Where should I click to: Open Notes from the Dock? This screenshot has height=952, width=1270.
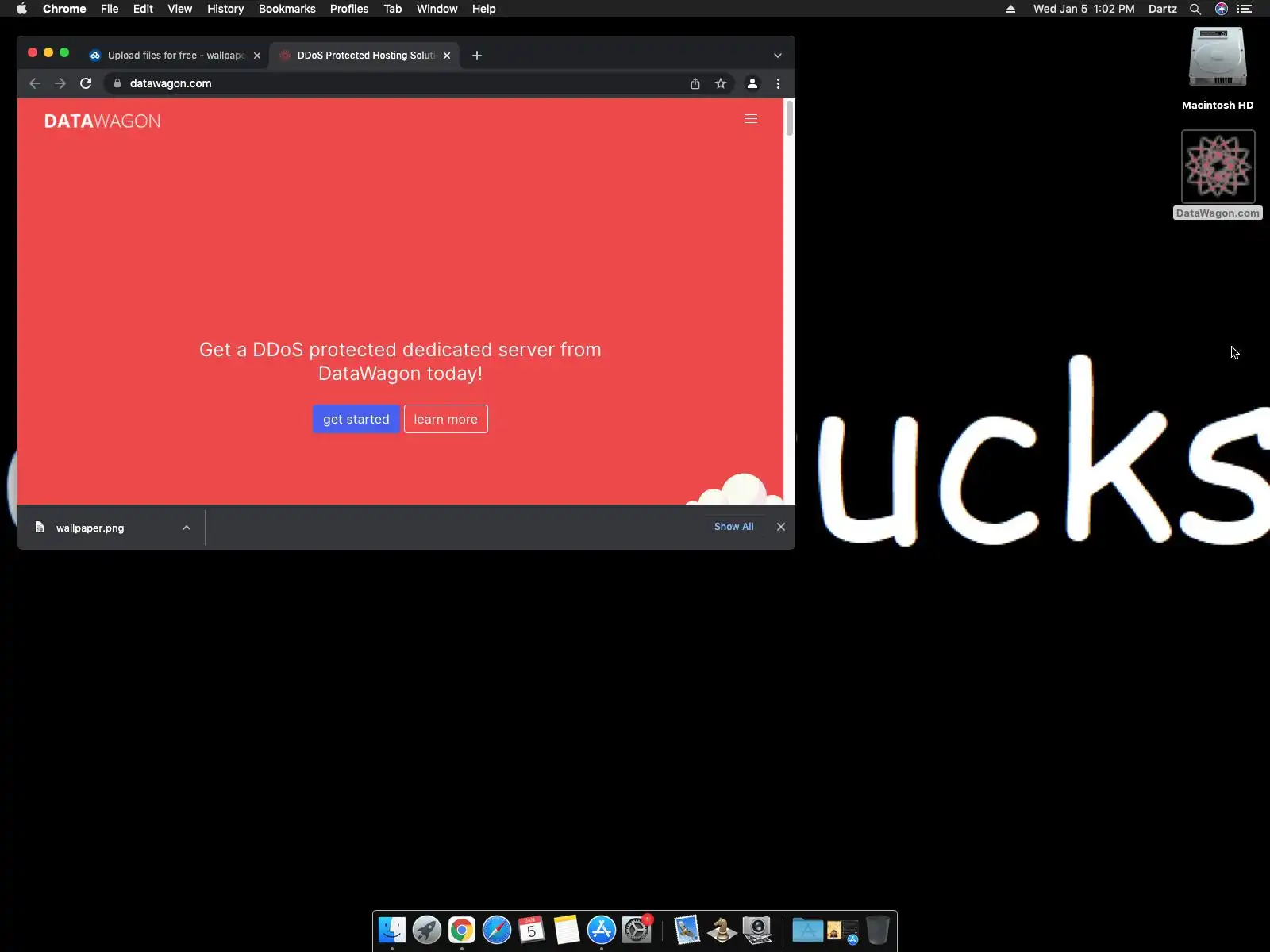[567, 930]
